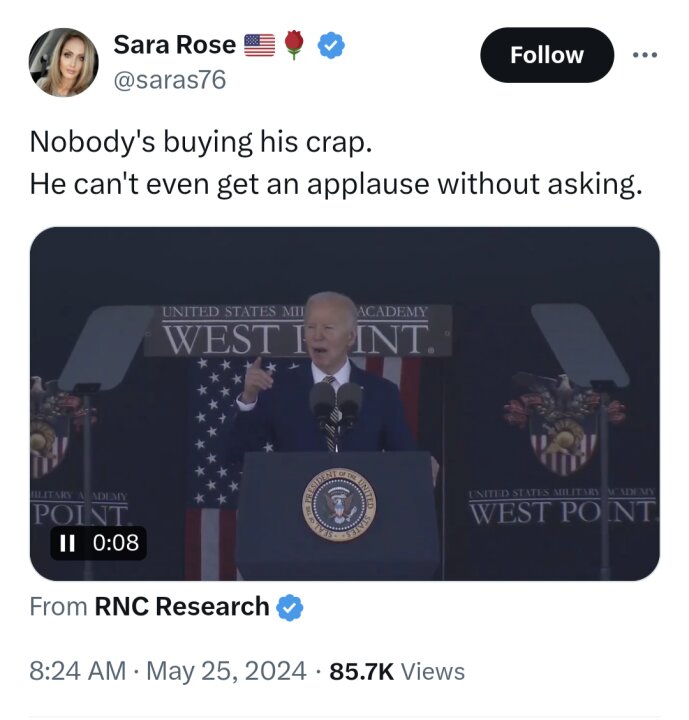The width and height of the screenshot is (689, 720).
Task: Click the RNC Research verified checkmark
Action: coord(290,607)
